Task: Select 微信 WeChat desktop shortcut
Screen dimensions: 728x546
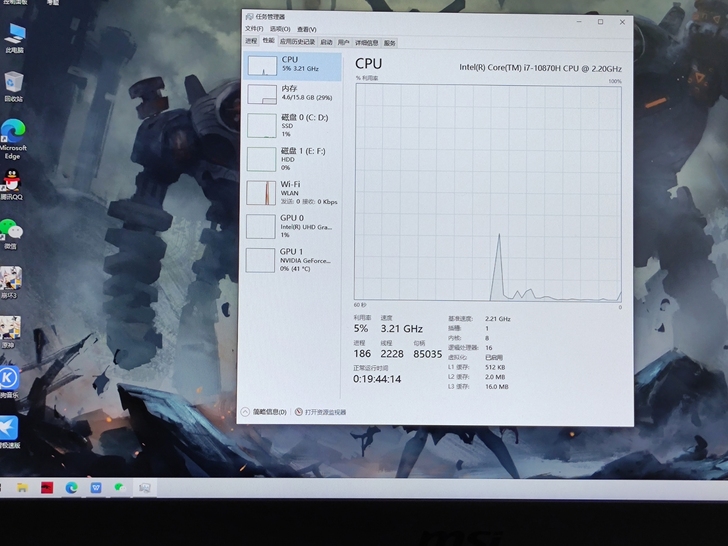Action: coord(11,234)
